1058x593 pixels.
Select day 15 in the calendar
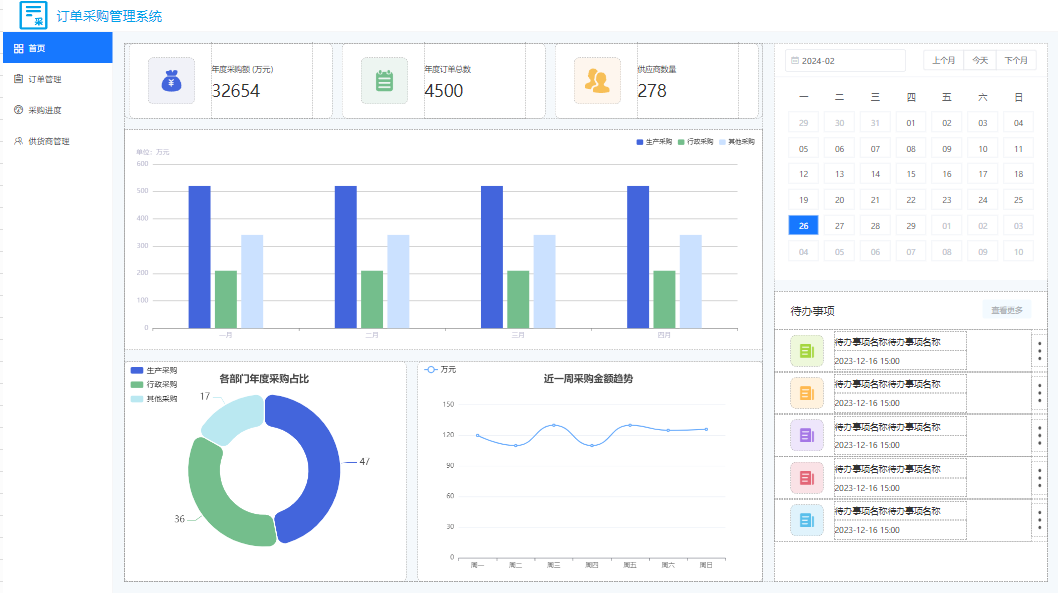[x=911, y=174]
